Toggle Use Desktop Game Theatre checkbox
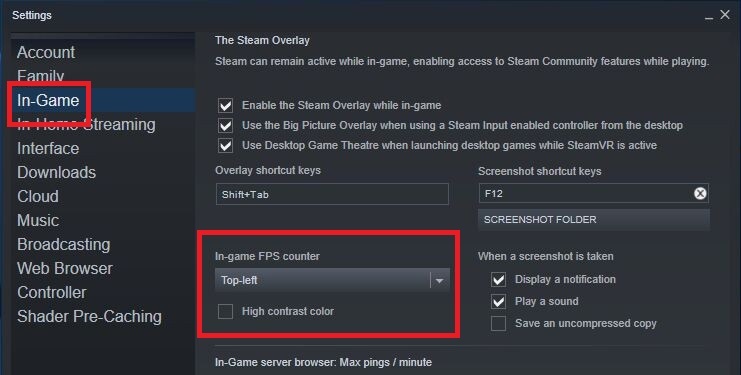 pos(225,145)
